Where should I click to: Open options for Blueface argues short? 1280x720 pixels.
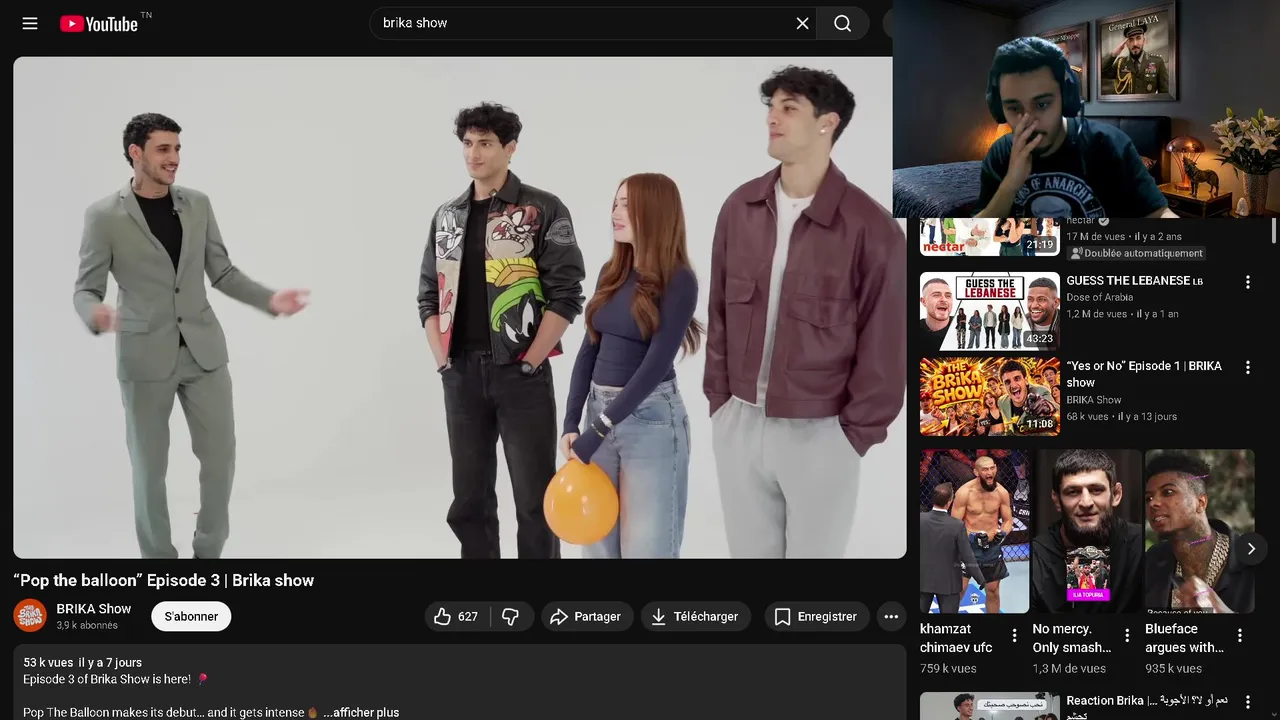coord(1240,635)
